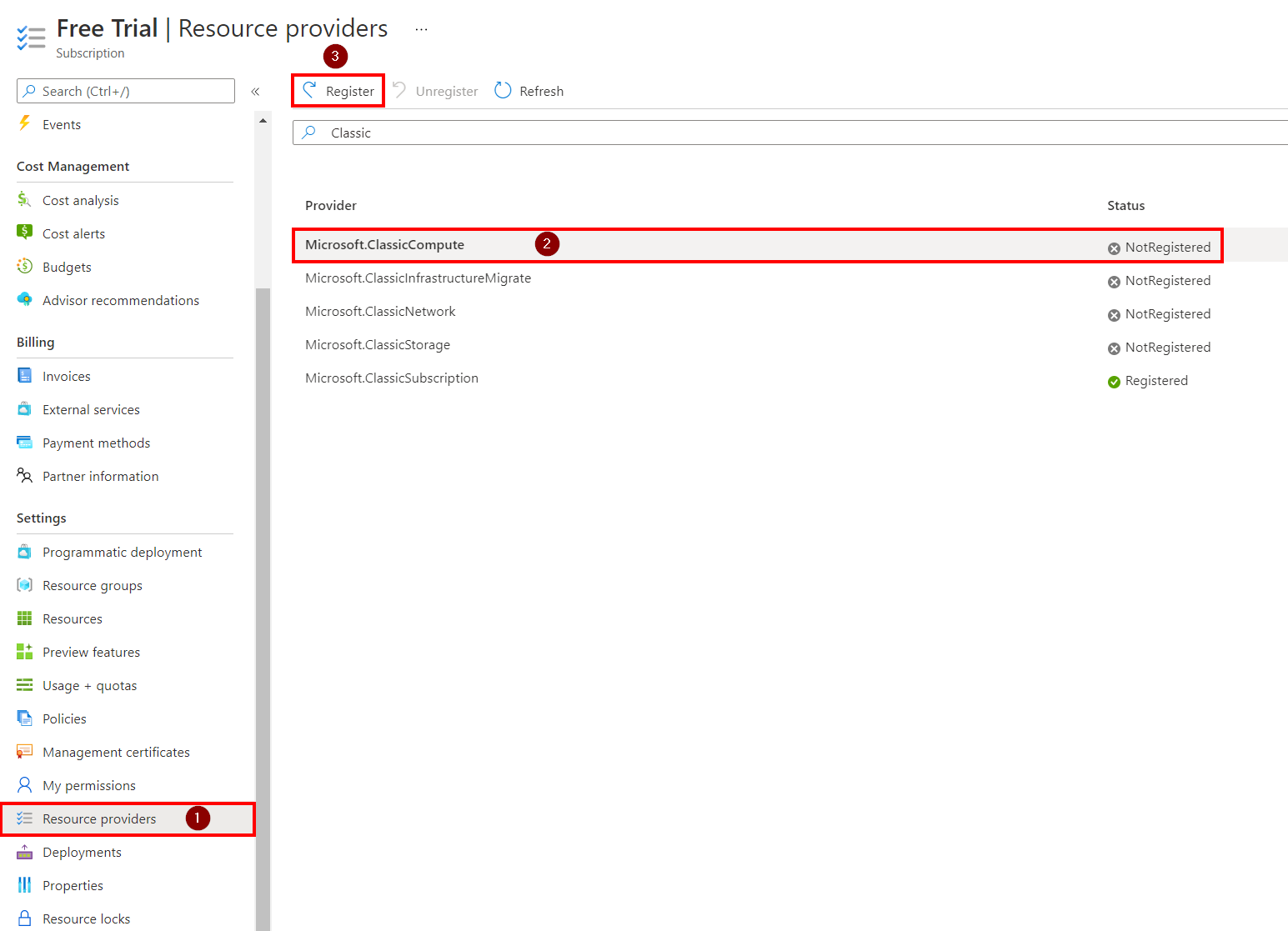1288x931 pixels.
Task: Open the ellipsis more options menu
Action: pyautogui.click(x=421, y=29)
